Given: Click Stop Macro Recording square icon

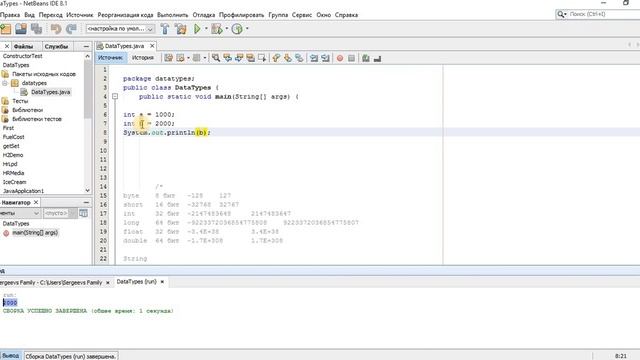Looking at the screenshot, I should (x=351, y=58).
